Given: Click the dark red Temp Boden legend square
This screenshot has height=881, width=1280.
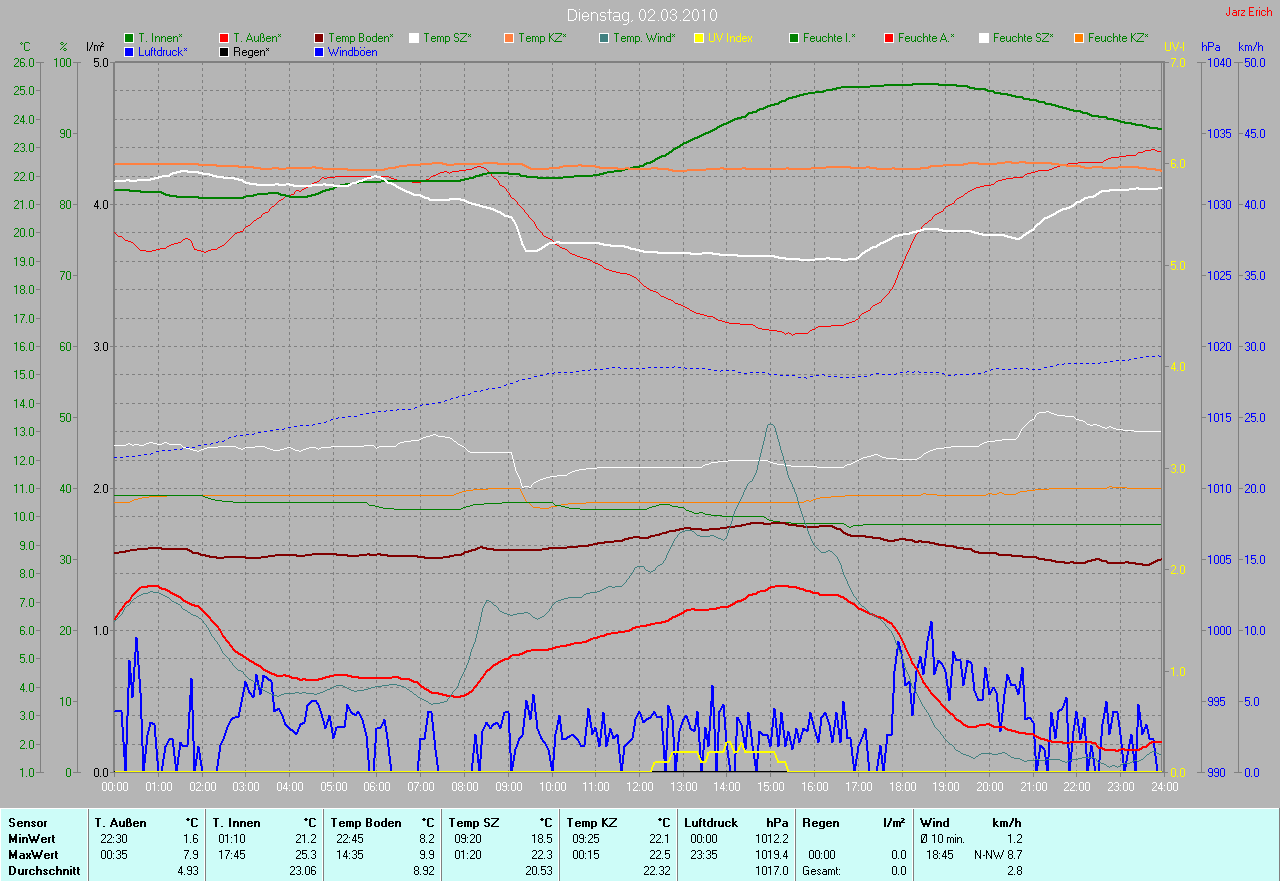Looking at the screenshot, I should click(x=319, y=38).
